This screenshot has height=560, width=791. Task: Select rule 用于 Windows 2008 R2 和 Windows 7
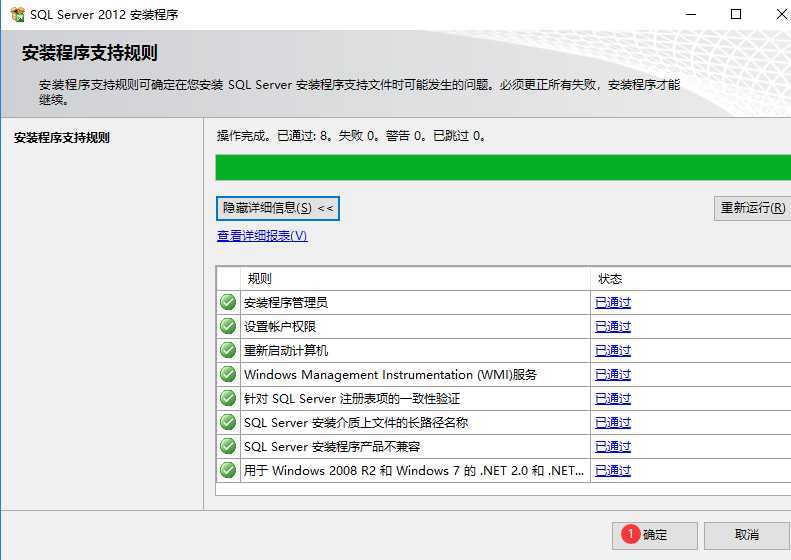[x=414, y=470]
